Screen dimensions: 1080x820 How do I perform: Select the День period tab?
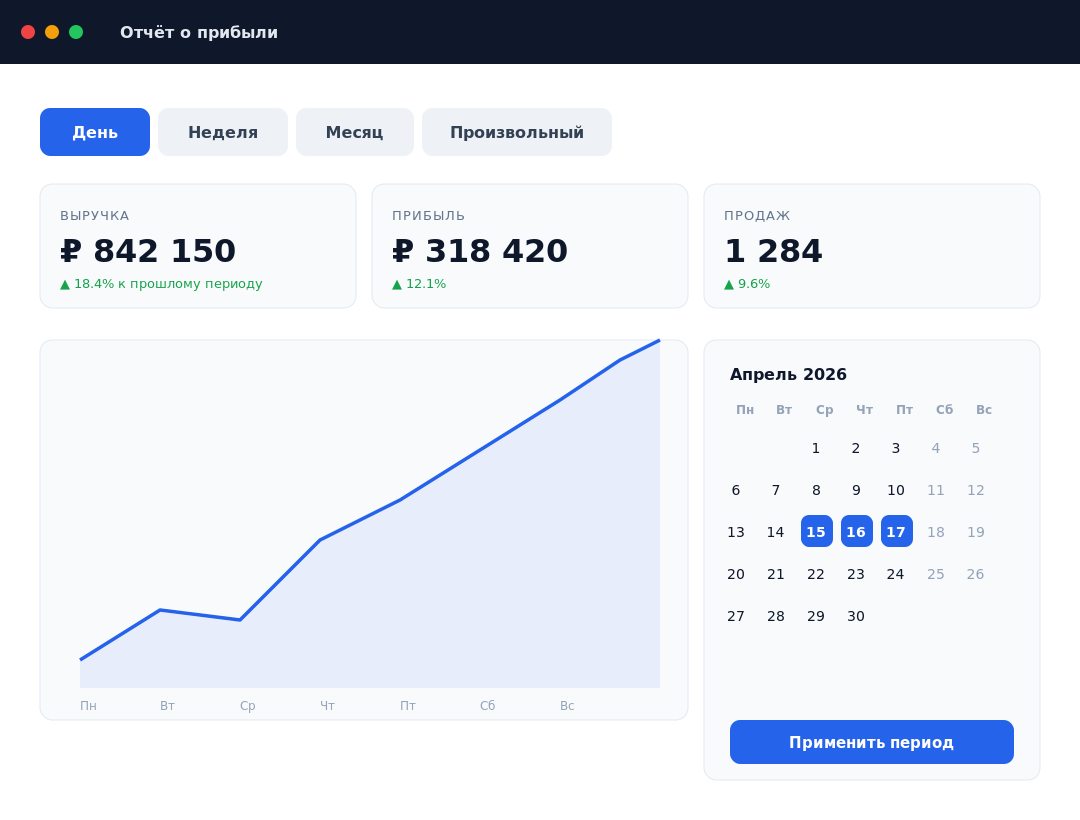tap(95, 132)
